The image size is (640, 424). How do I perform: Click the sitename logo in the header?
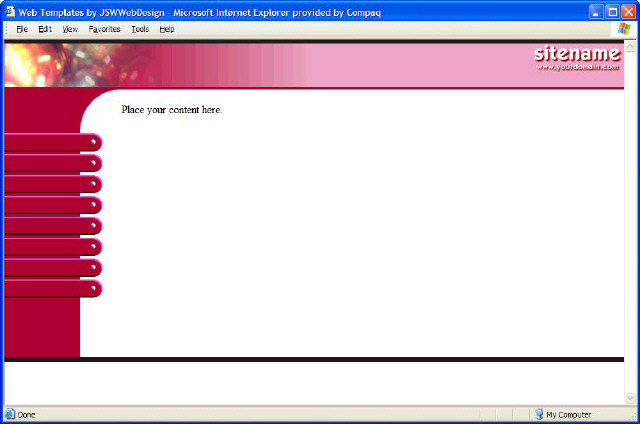pos(576,53)
